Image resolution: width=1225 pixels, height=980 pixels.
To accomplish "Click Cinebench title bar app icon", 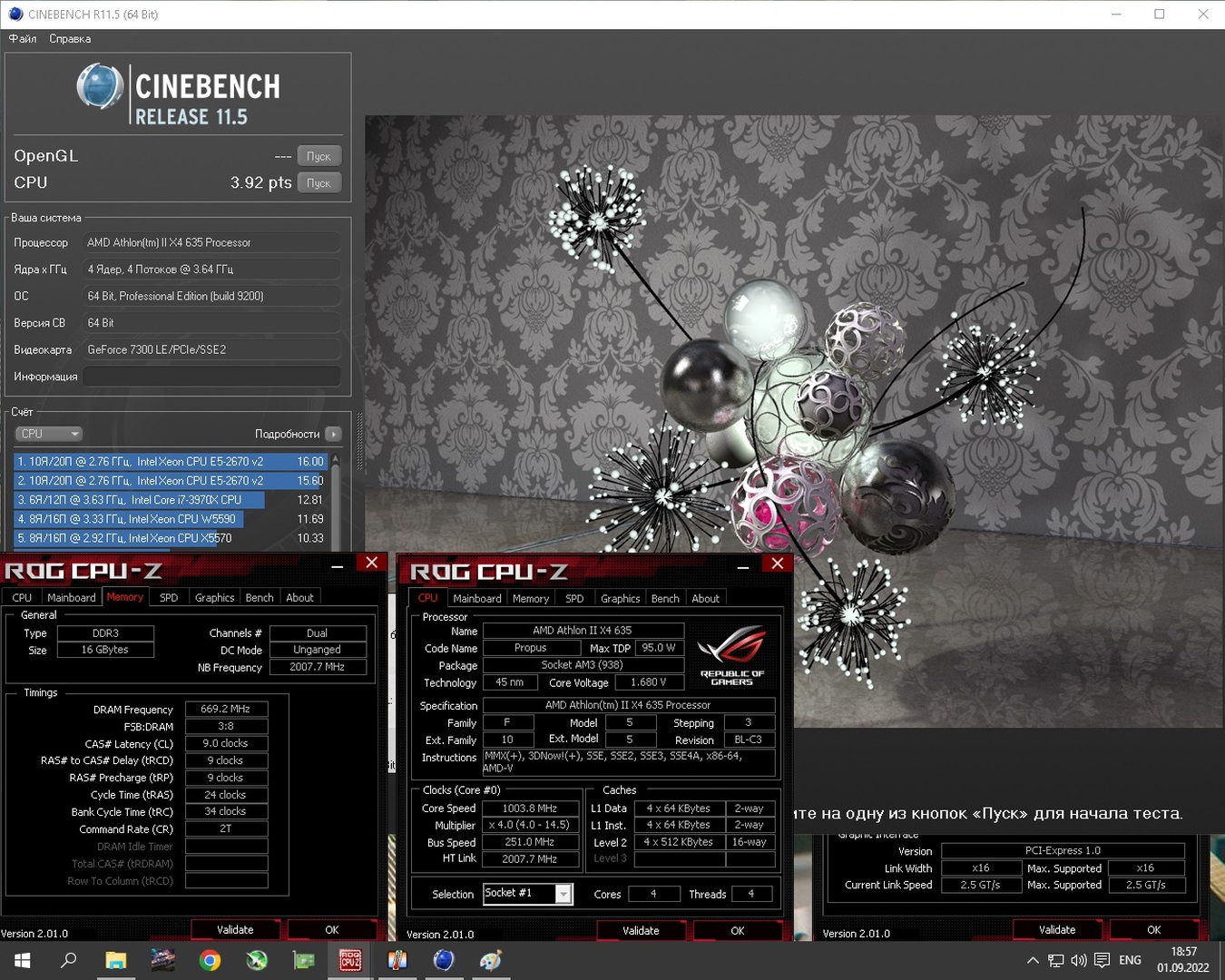I will pyautogui.click(x=15, y=15).
